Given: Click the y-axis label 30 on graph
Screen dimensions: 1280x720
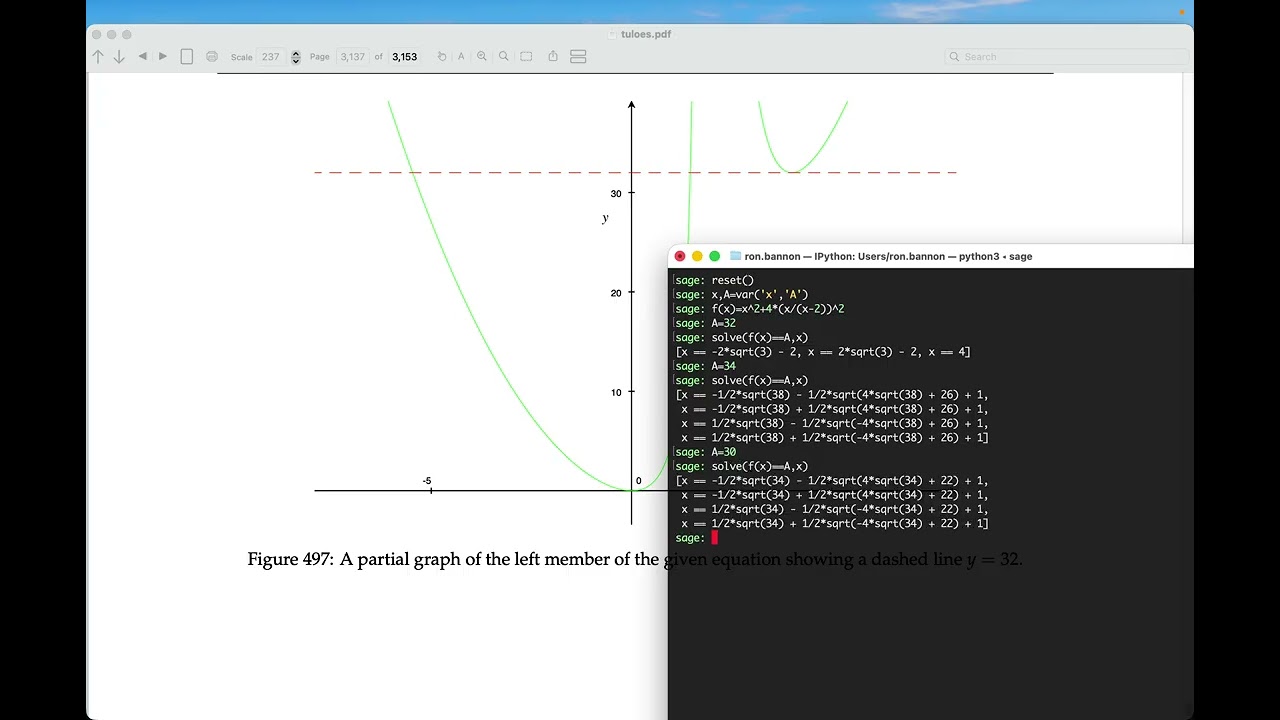Looking at the screenshot, I should click(x=616, y=194).
